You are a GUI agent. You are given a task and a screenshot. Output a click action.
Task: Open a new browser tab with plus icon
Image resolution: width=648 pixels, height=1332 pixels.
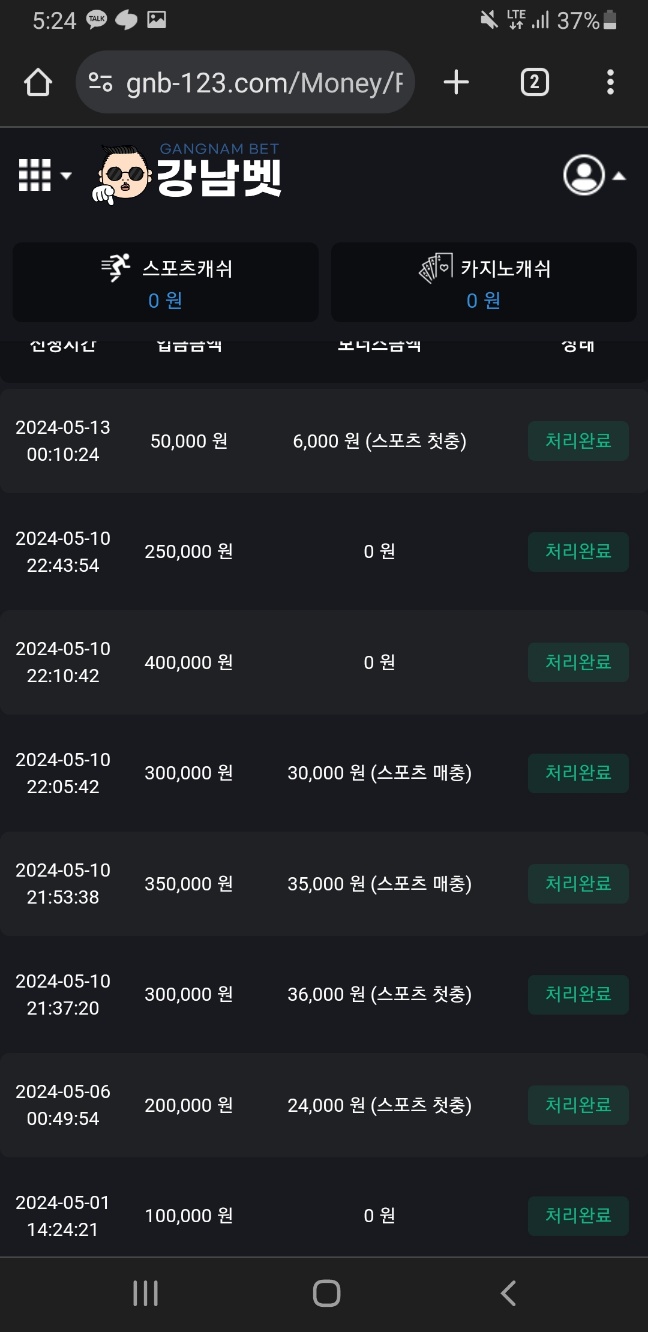[x=456, y=83]
